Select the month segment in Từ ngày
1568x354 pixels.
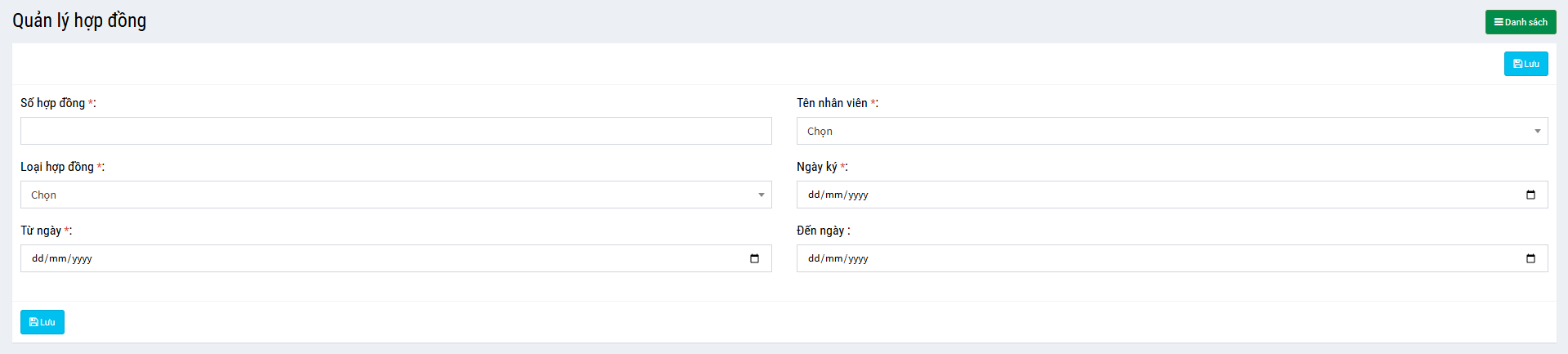pos(57,258)
